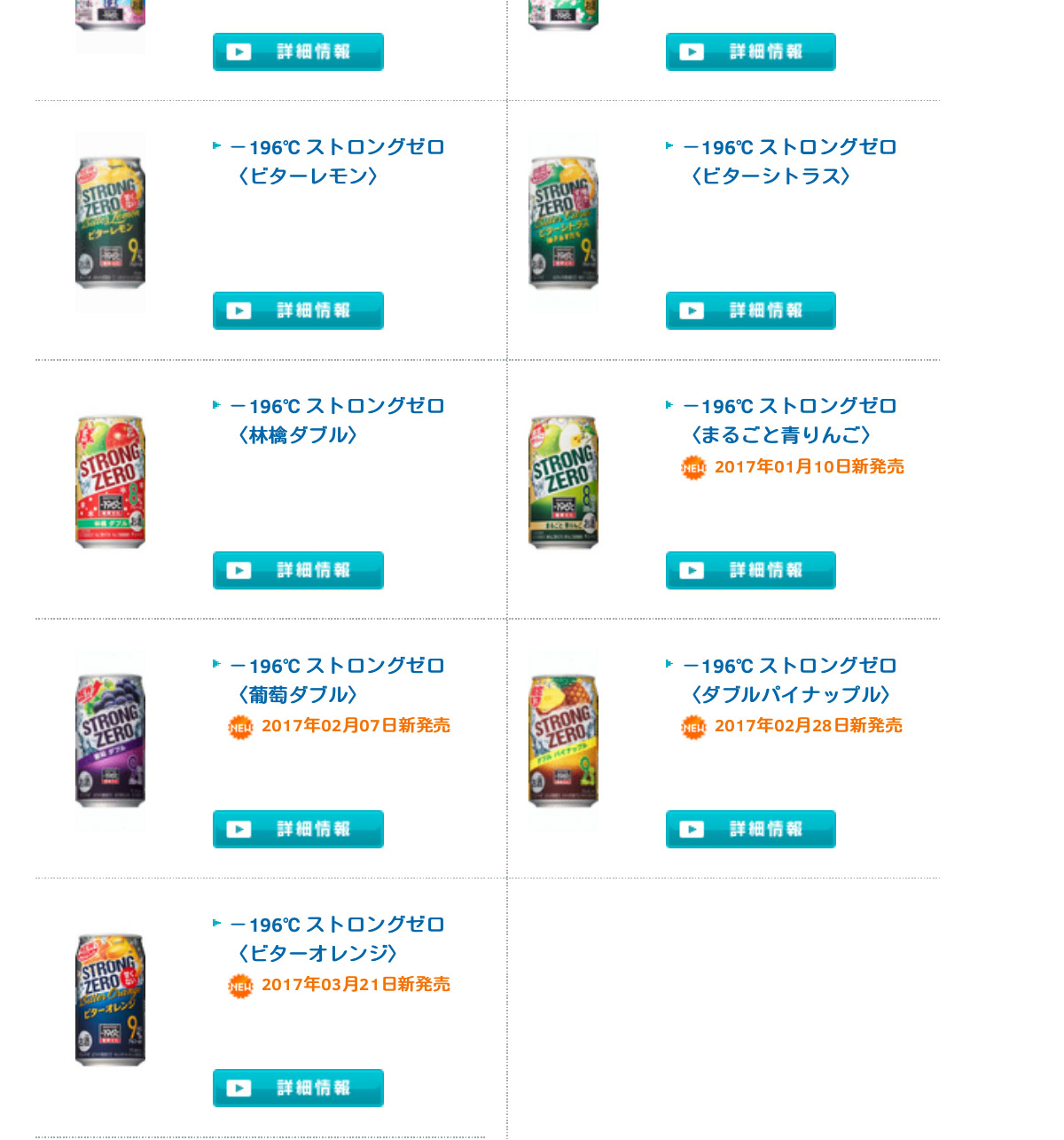The width and height of the screenshot is (1064, 1140).
Task: Select the red 林檎ダブル can thumbnail
Action: click(x=110, y=481)
